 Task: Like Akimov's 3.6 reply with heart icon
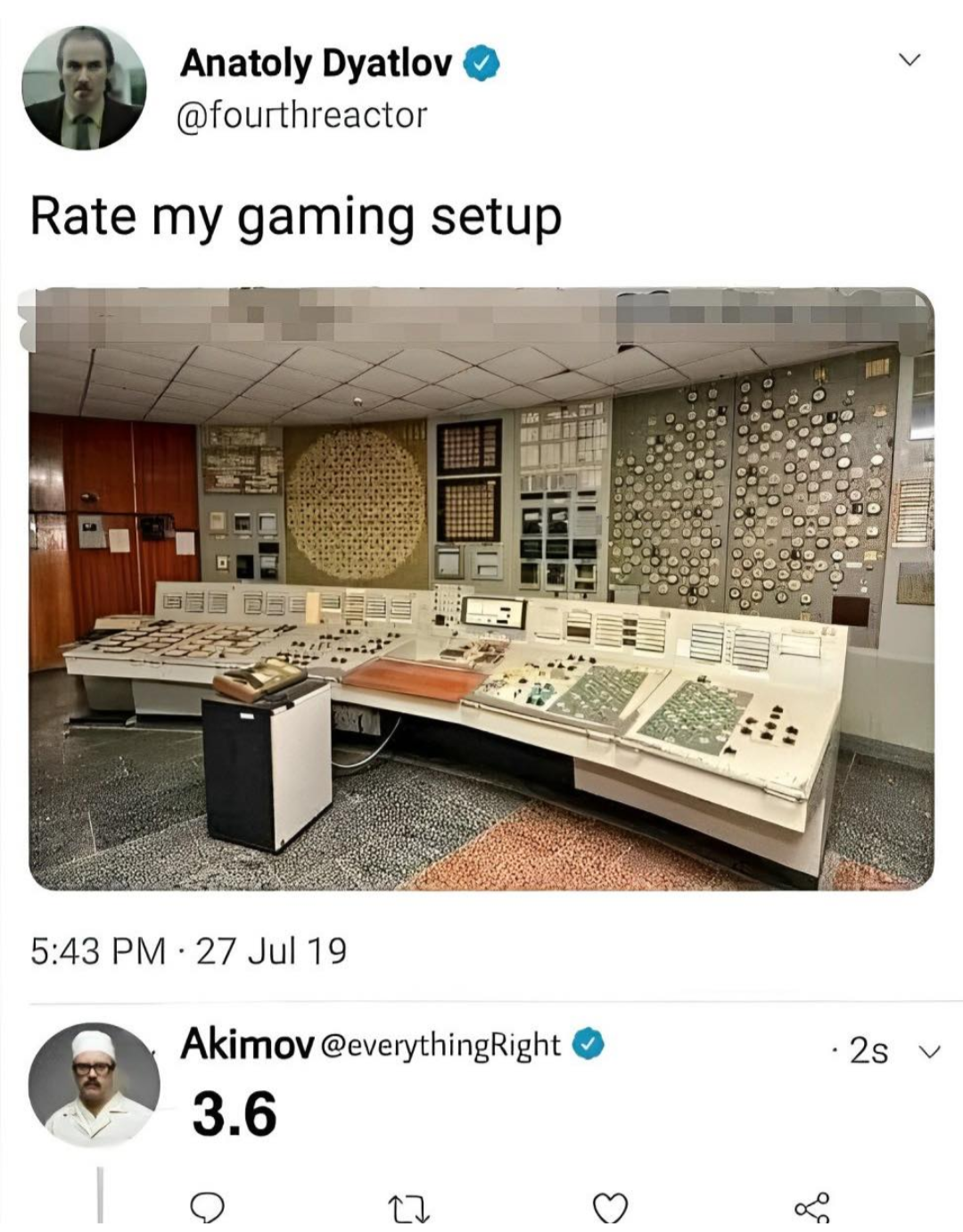coord(611,1209)
